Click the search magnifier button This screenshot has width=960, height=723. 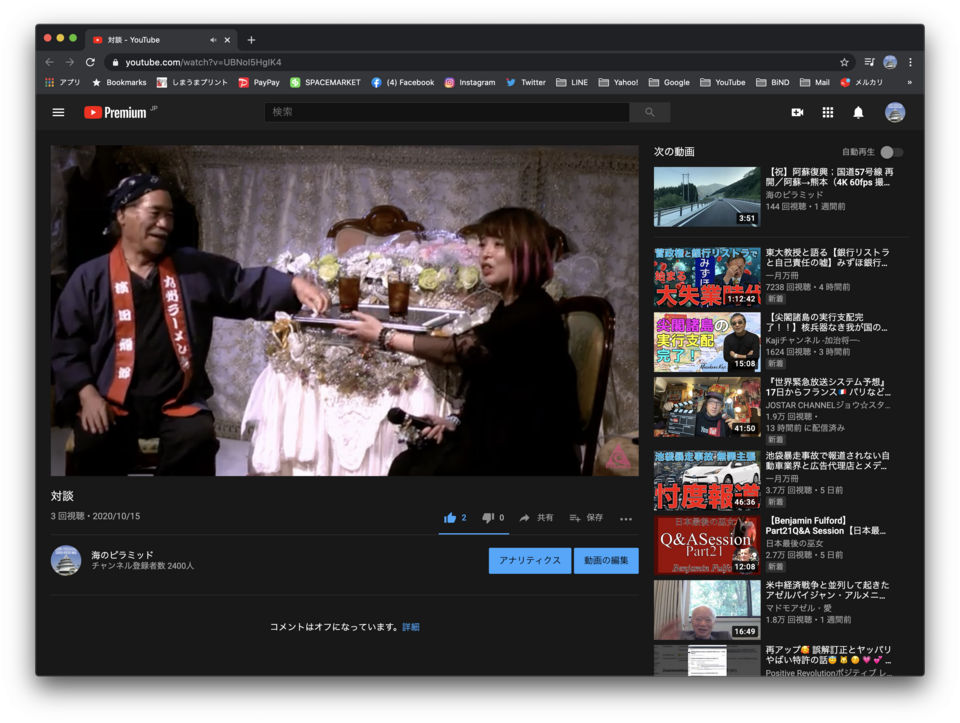coord(650,112)
